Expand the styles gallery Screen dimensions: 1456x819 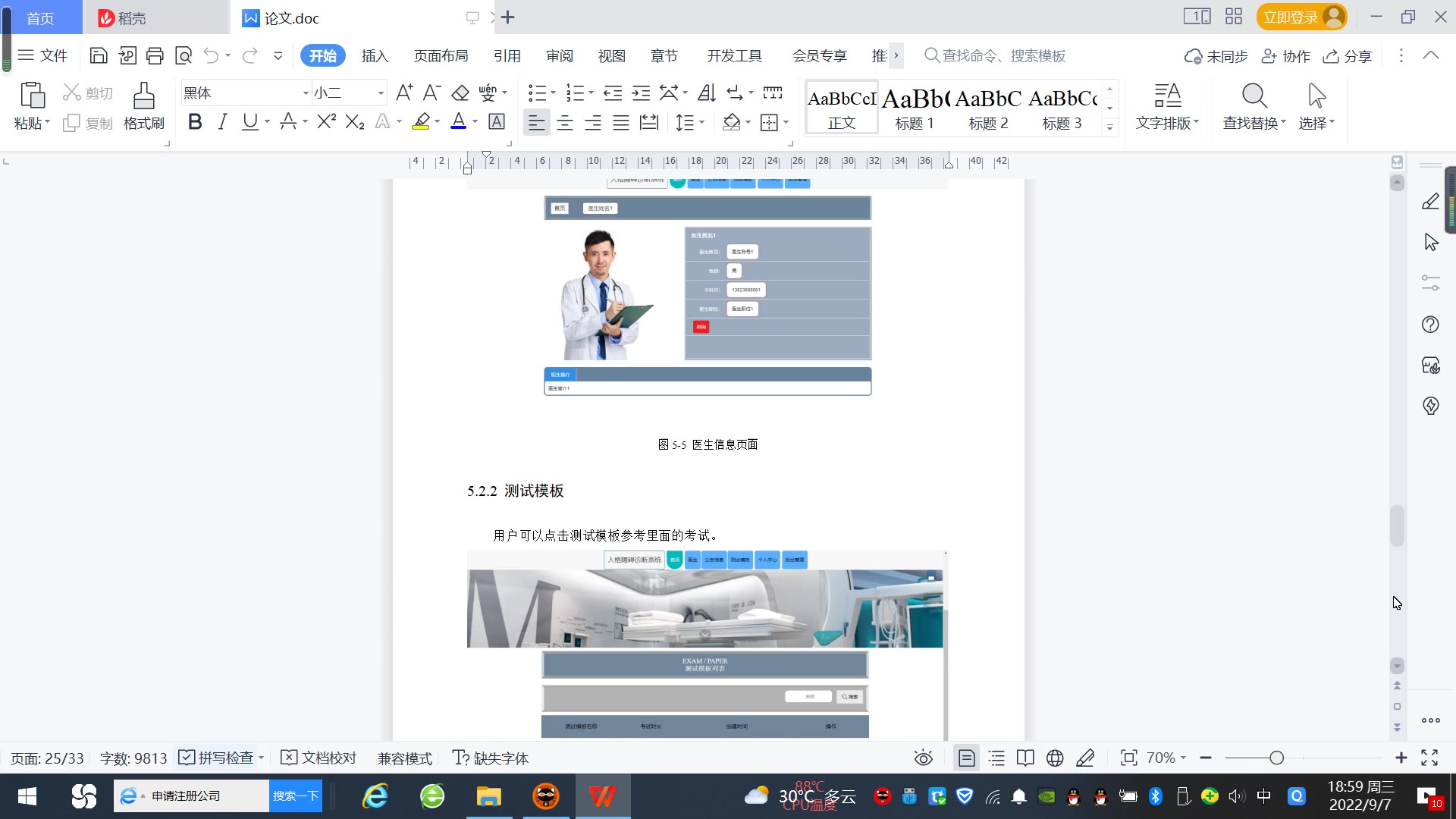pyautogui.click(x=1109, y=127)
